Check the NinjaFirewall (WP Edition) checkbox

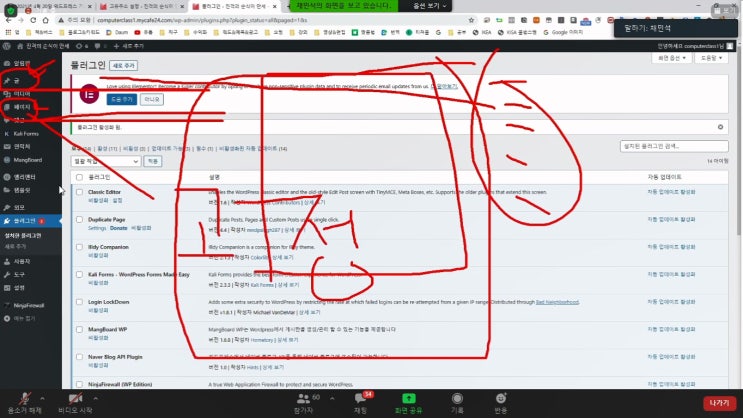pos(79,384)
